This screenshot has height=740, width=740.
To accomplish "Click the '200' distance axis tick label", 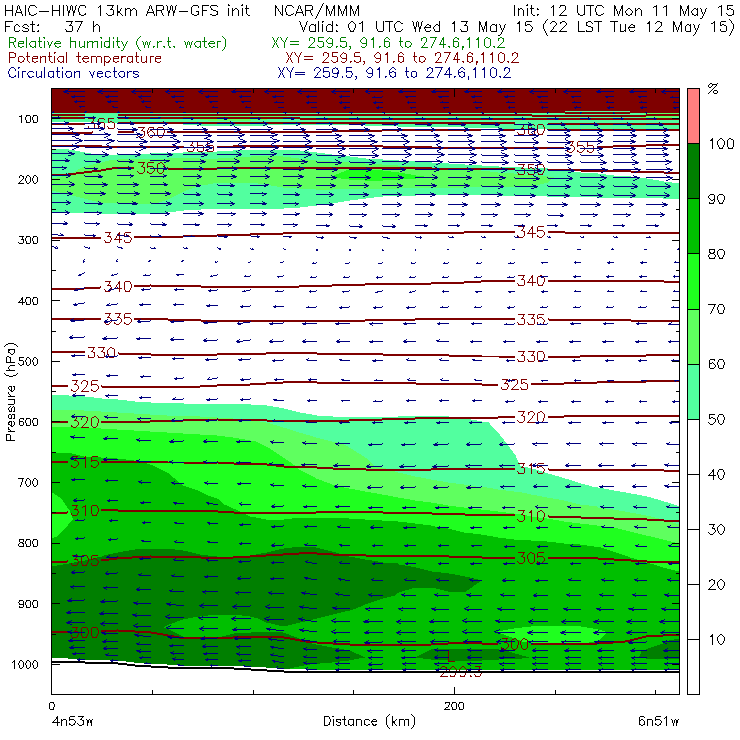I will tap(454, 706).
